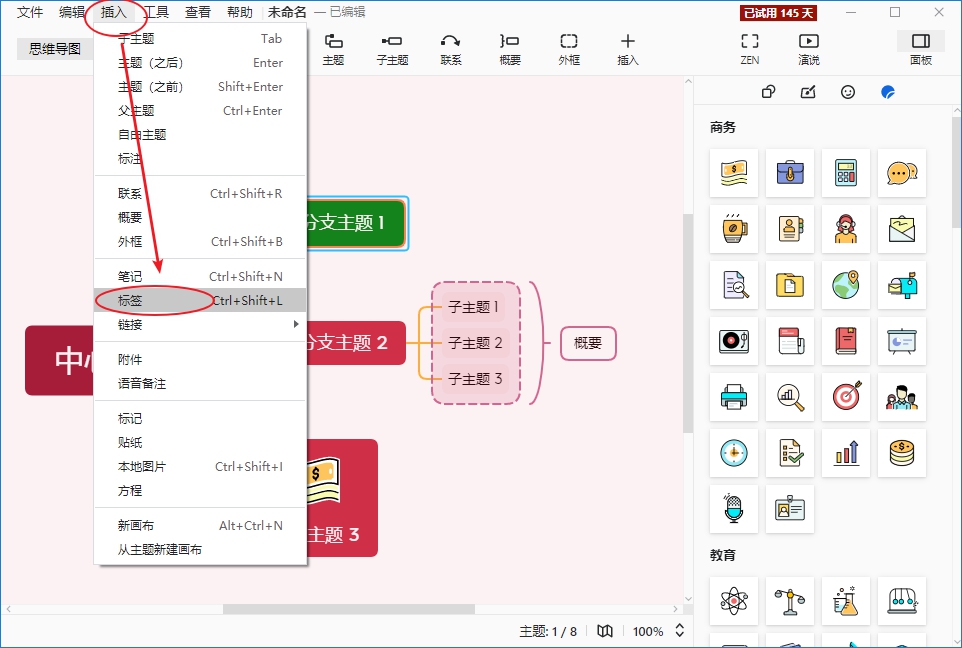Select the 联系 relationship tool
The width and height of the screenshot is (962, 648).
click(450, 48)
